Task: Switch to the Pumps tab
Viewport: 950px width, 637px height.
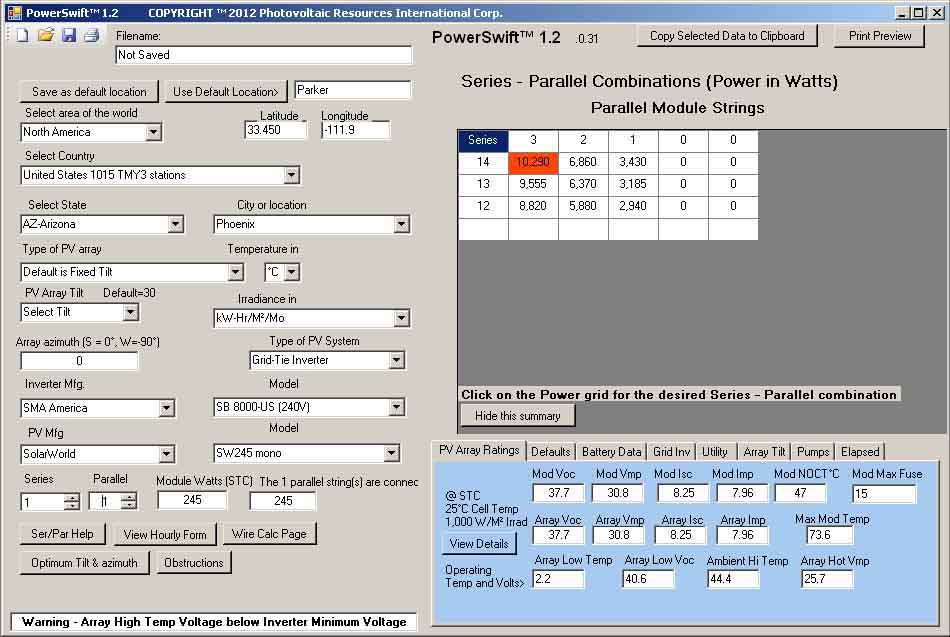Action: click(812, 452)
